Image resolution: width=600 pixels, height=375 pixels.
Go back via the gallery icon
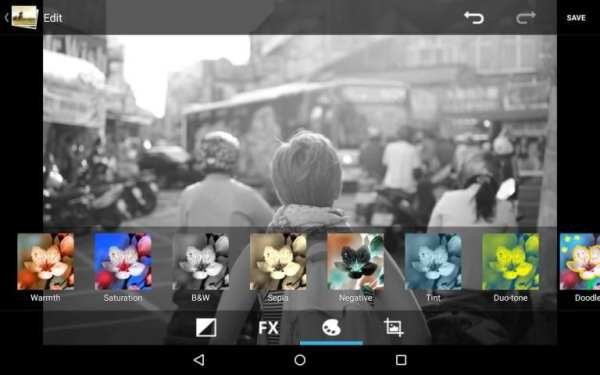pos(25,17)
